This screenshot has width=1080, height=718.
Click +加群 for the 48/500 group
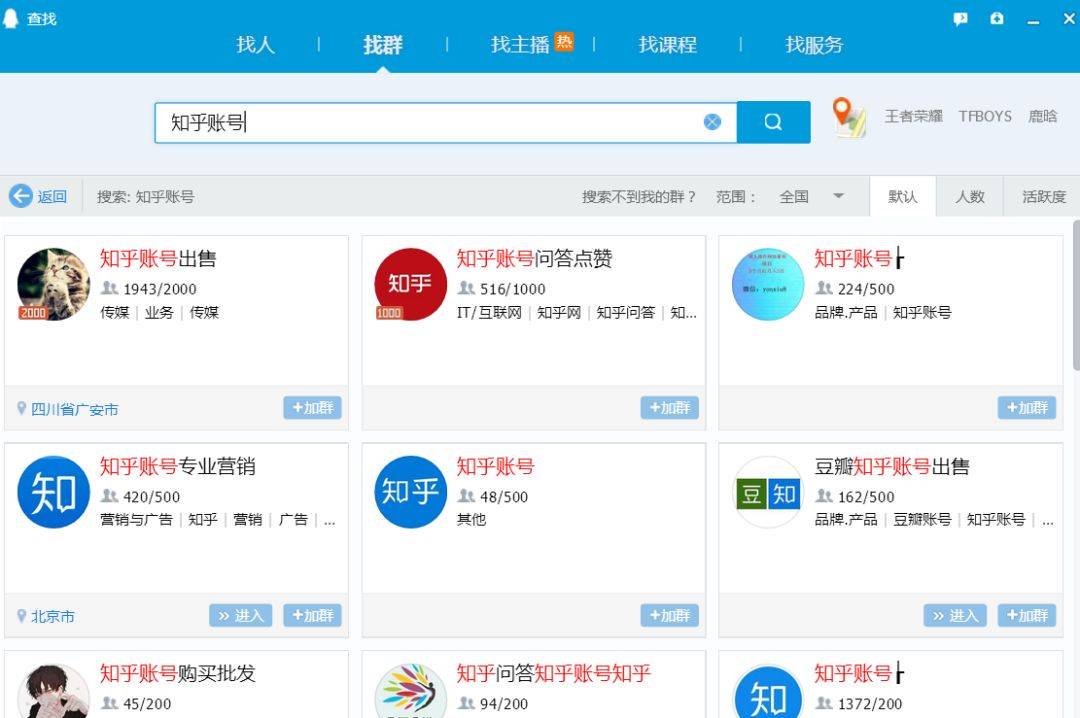point(669,615)
